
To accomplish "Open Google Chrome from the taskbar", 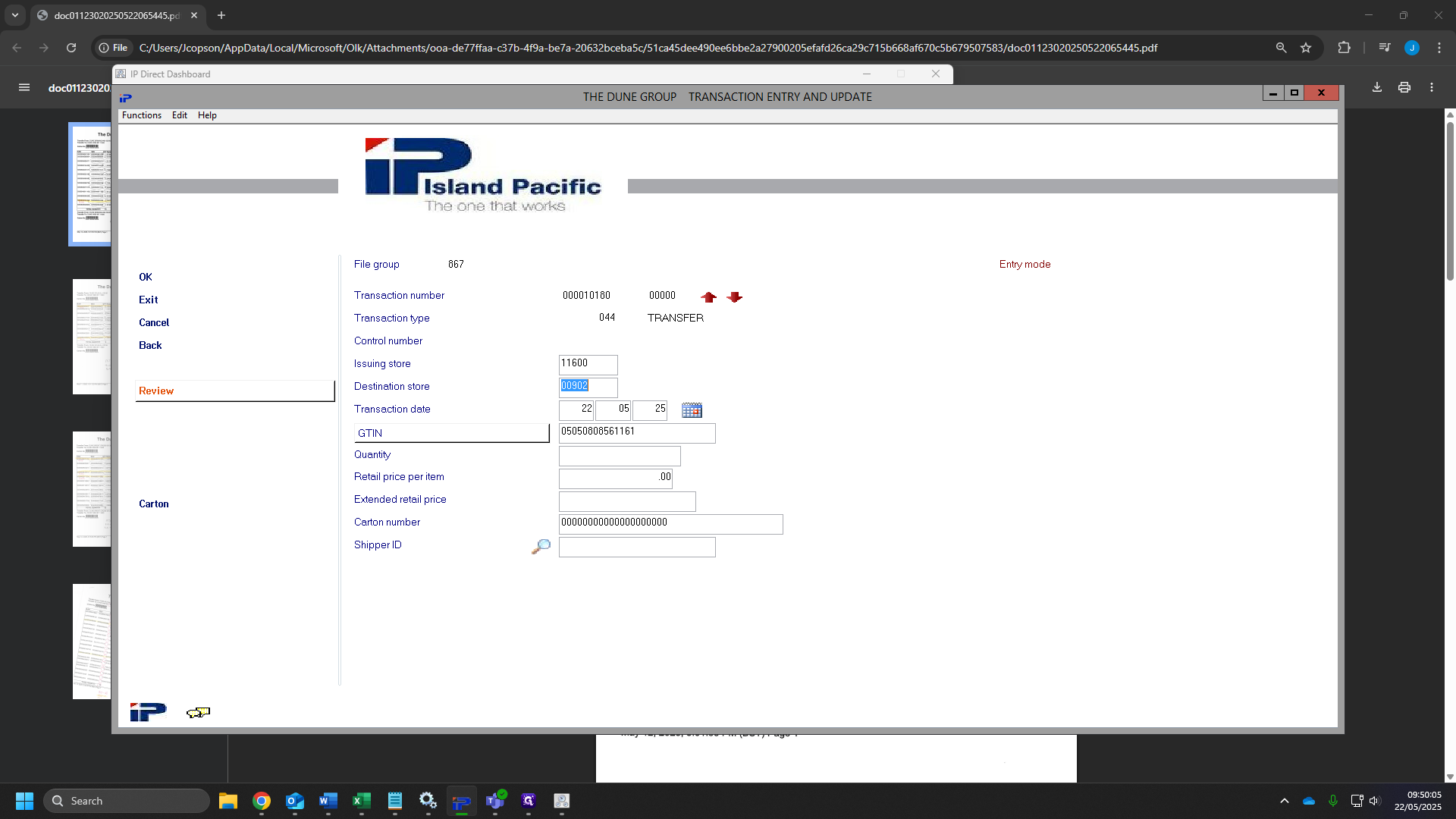I will 262,801.
